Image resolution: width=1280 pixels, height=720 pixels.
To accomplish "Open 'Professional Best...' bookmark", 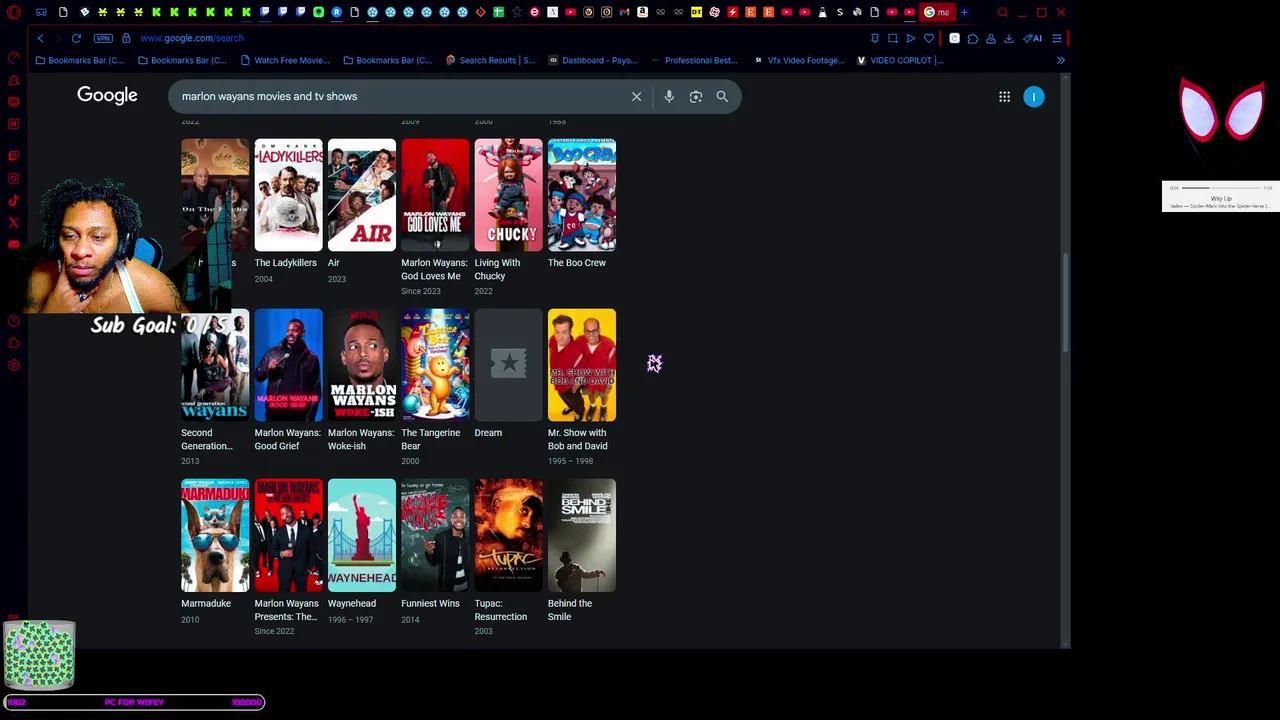I will click(694, 60).
